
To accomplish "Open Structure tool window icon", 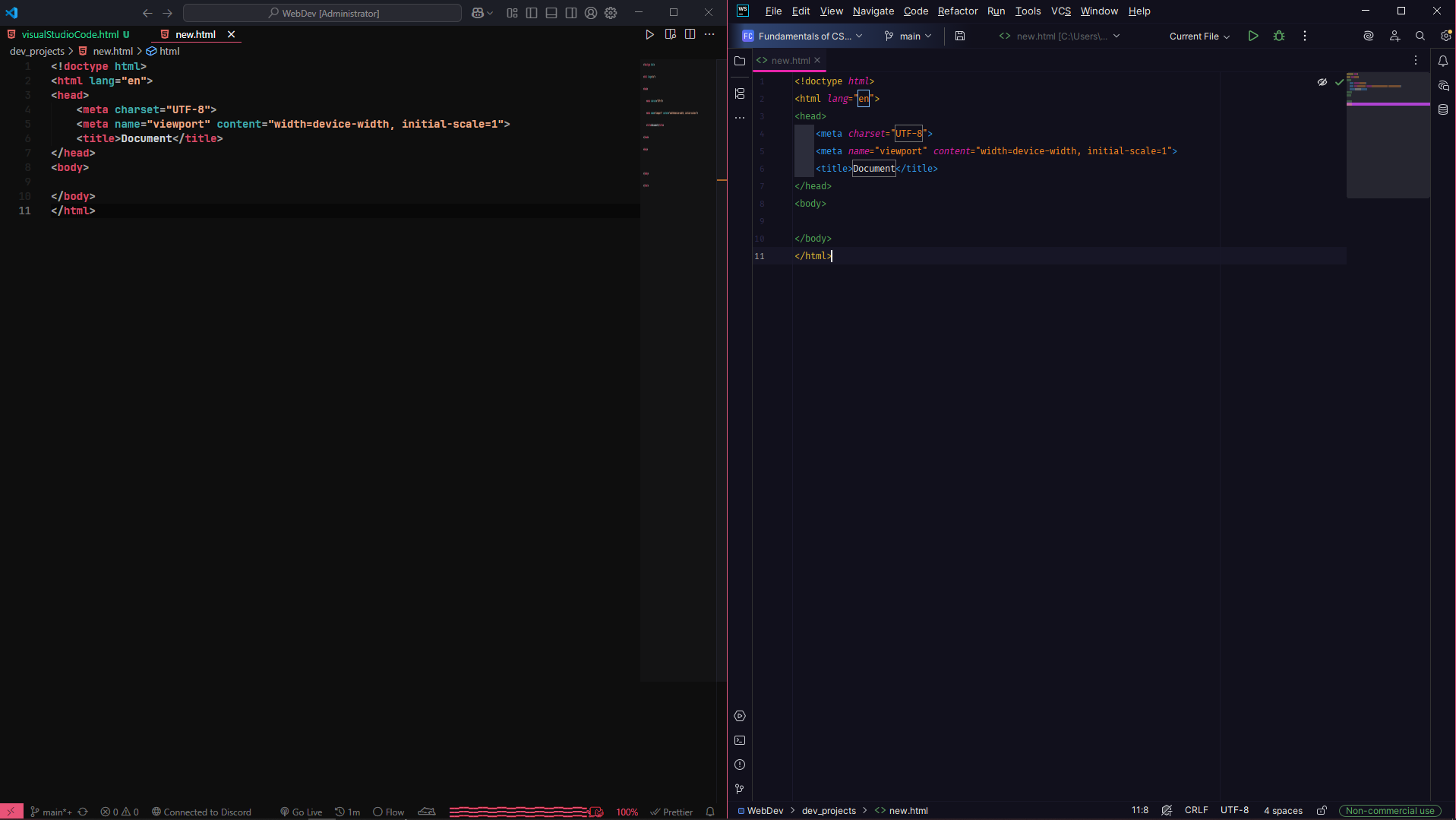I will tap(740, 93).
